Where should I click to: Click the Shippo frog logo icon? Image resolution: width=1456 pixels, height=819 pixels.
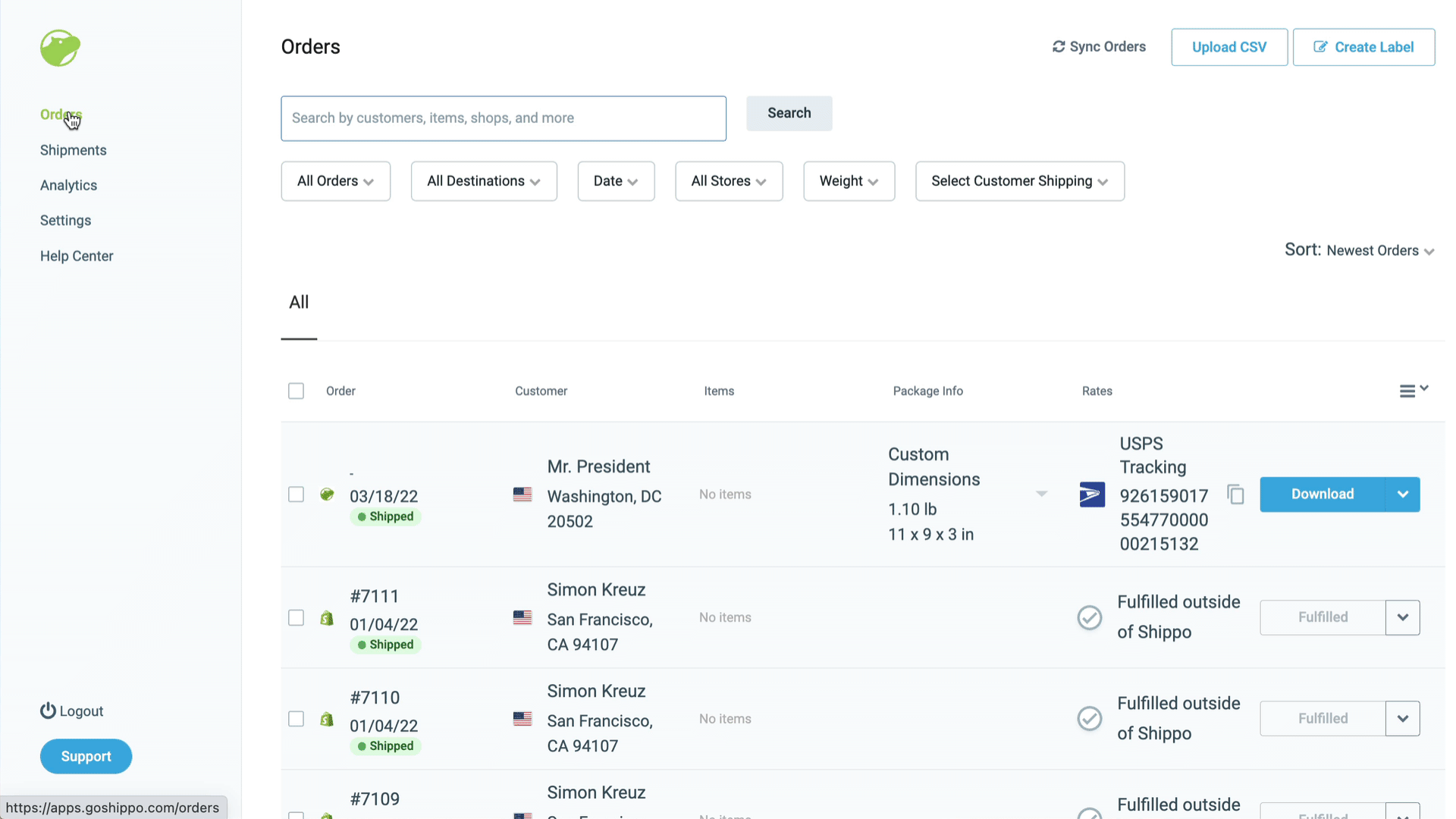tap(60, 47)
